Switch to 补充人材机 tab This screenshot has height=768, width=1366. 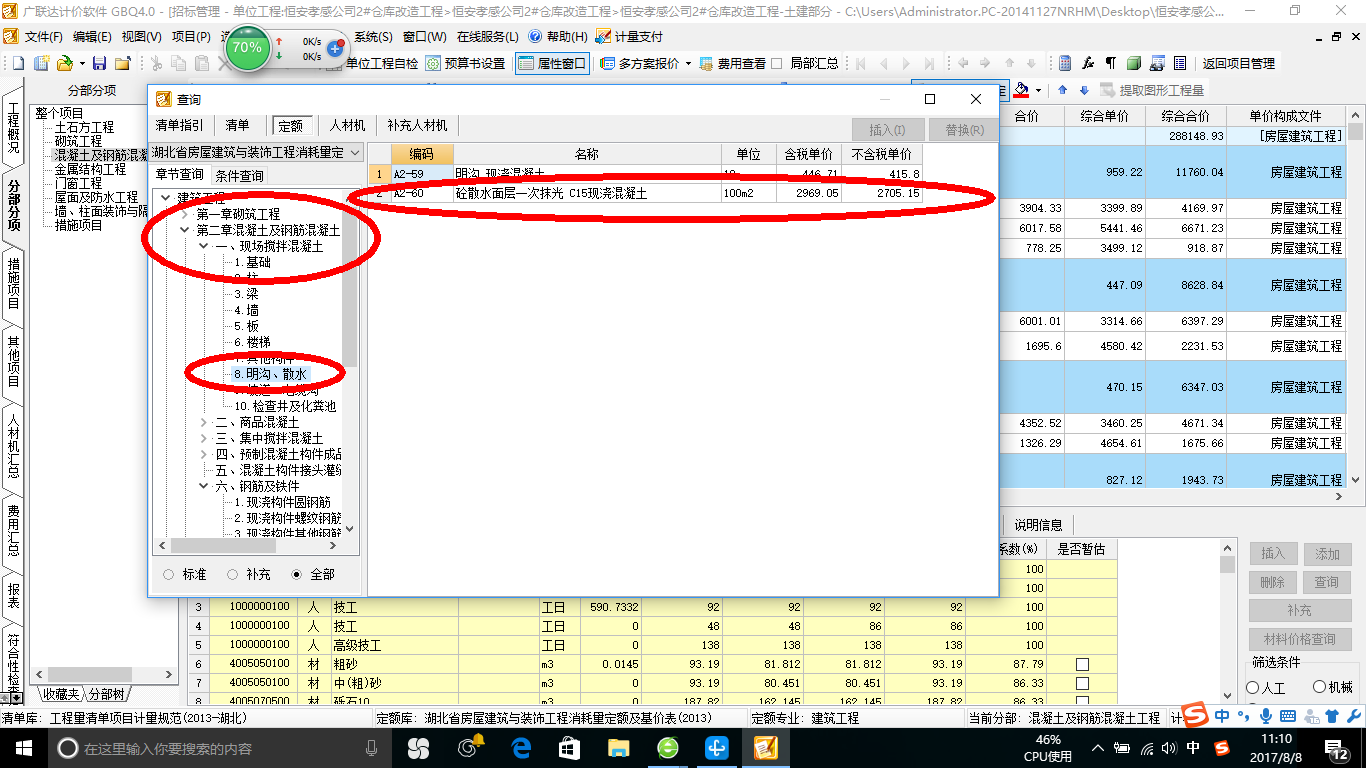point(418,126)
